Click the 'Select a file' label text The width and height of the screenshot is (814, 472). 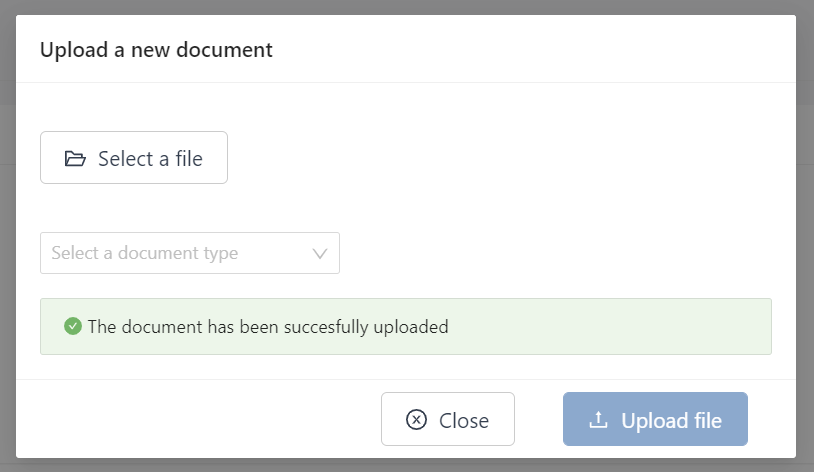click(x=150, y=159)
